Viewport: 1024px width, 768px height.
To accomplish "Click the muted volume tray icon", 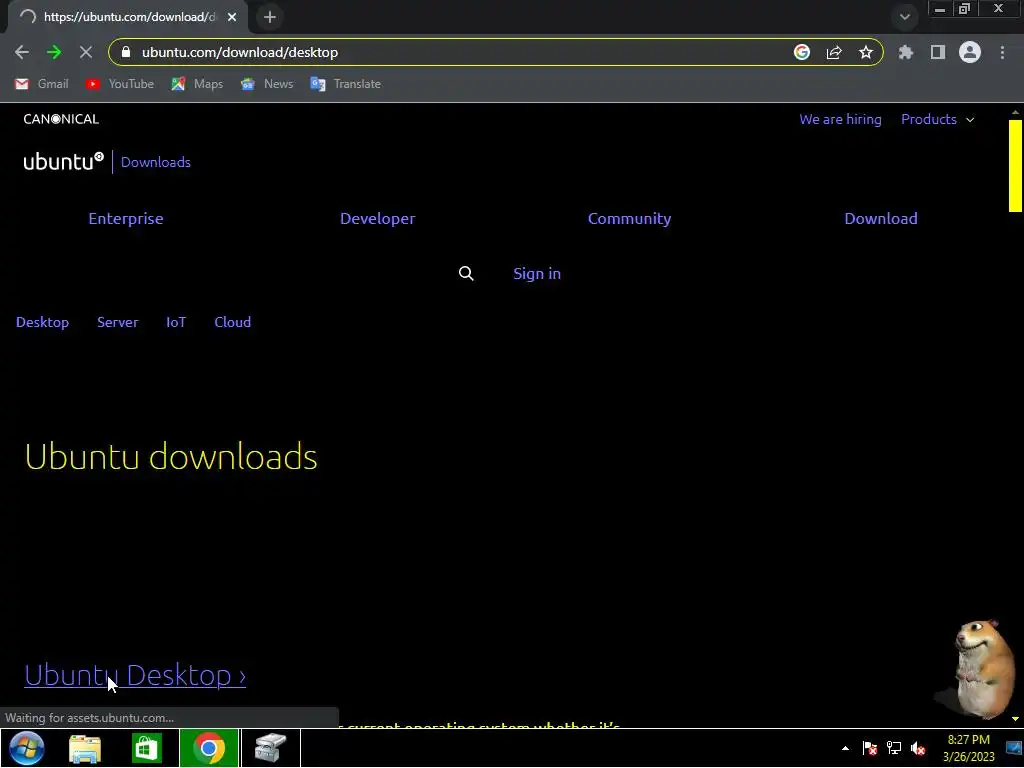I will [x=918, y=748].
